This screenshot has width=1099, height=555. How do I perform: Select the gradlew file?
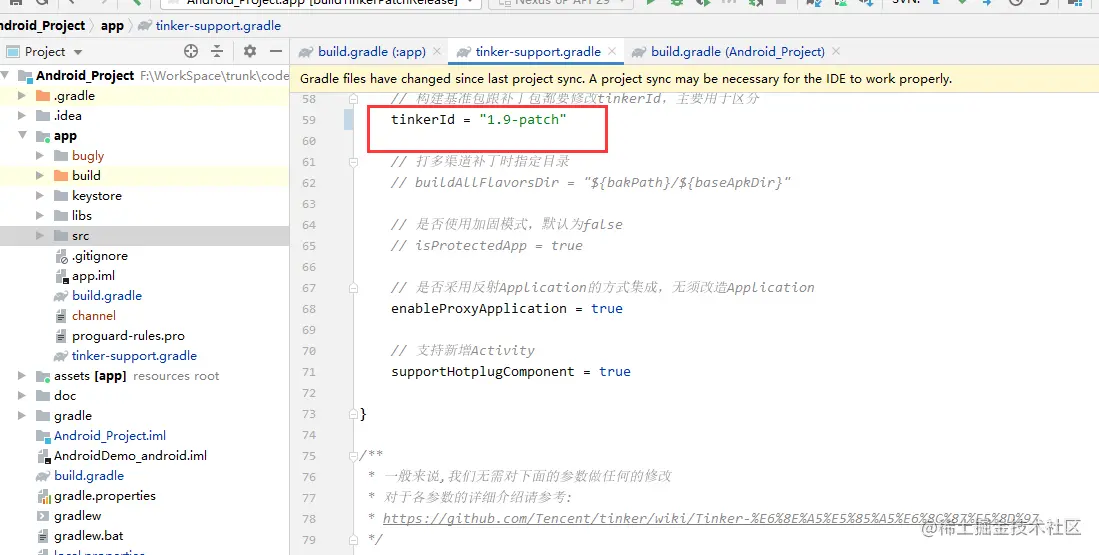point(78,516)
